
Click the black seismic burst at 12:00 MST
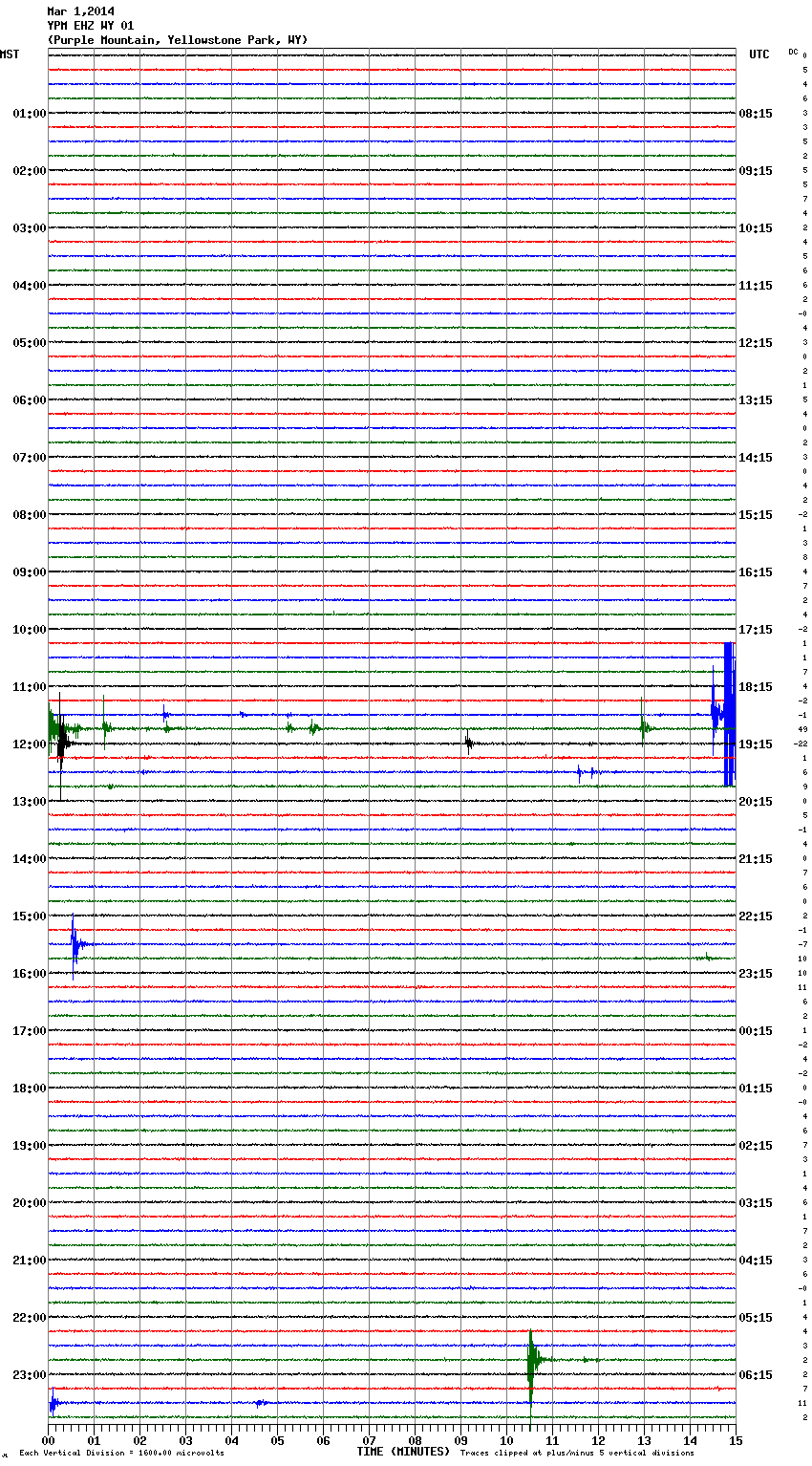coord(61,743)
